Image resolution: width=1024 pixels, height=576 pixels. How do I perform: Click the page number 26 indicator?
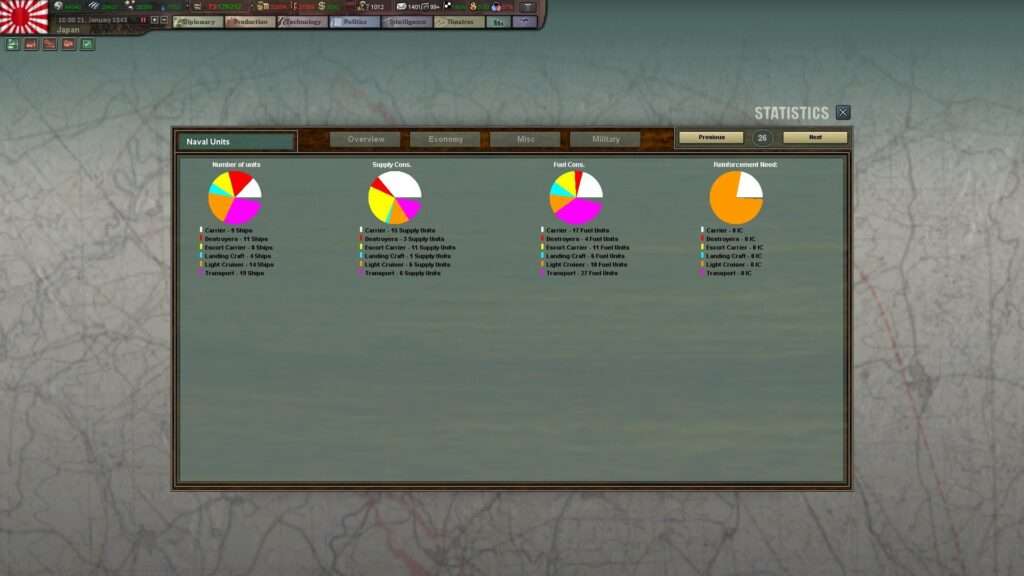pyautogui.click(x=762, y=138)
